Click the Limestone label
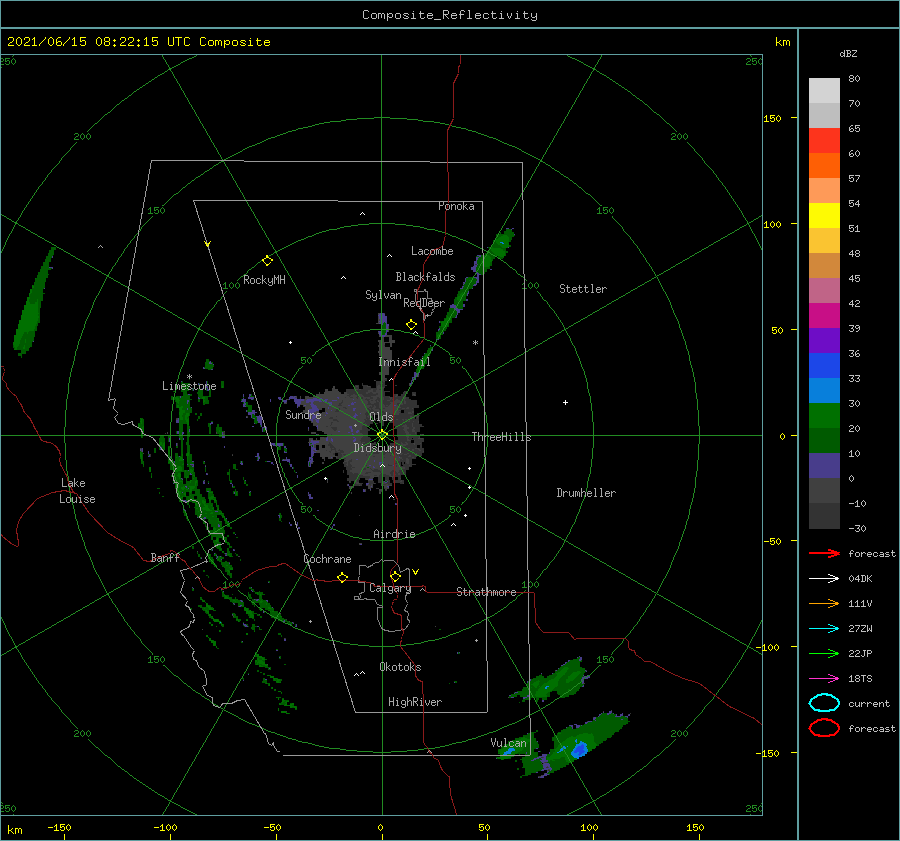The image size is (900, 841). click(x=189, y=386)
